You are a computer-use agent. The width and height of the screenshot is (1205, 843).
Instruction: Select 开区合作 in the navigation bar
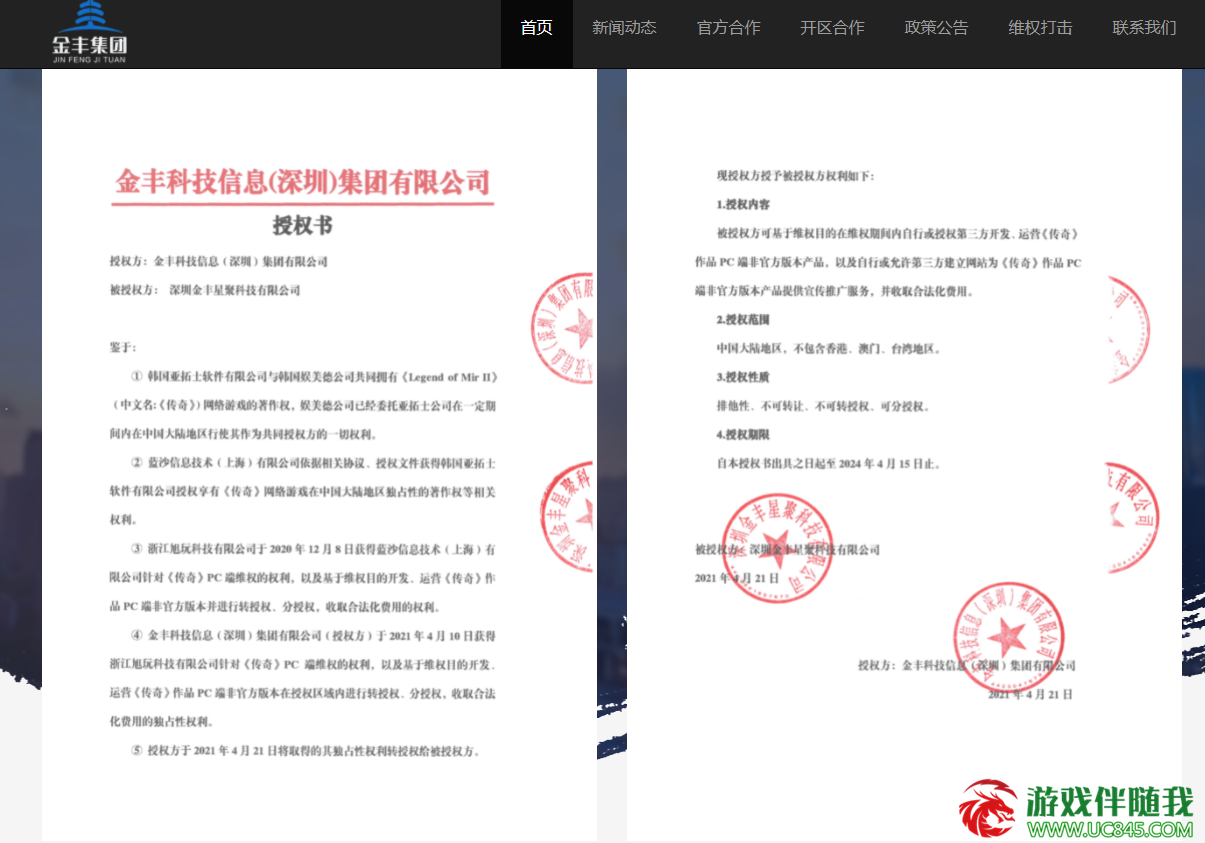point(832,28)
